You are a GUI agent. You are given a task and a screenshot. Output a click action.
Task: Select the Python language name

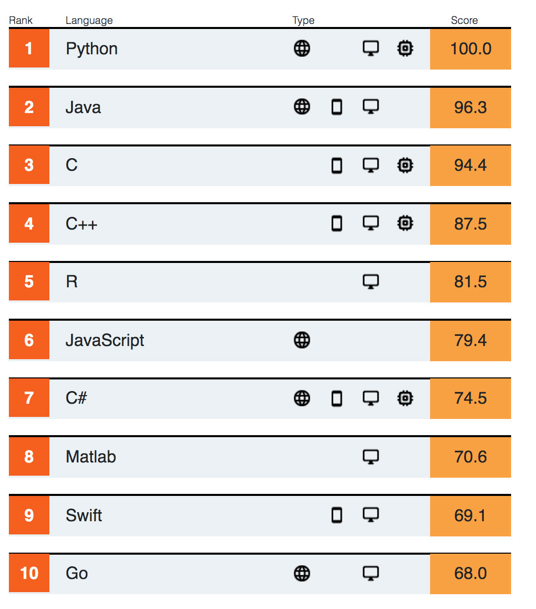pos(92,49)
